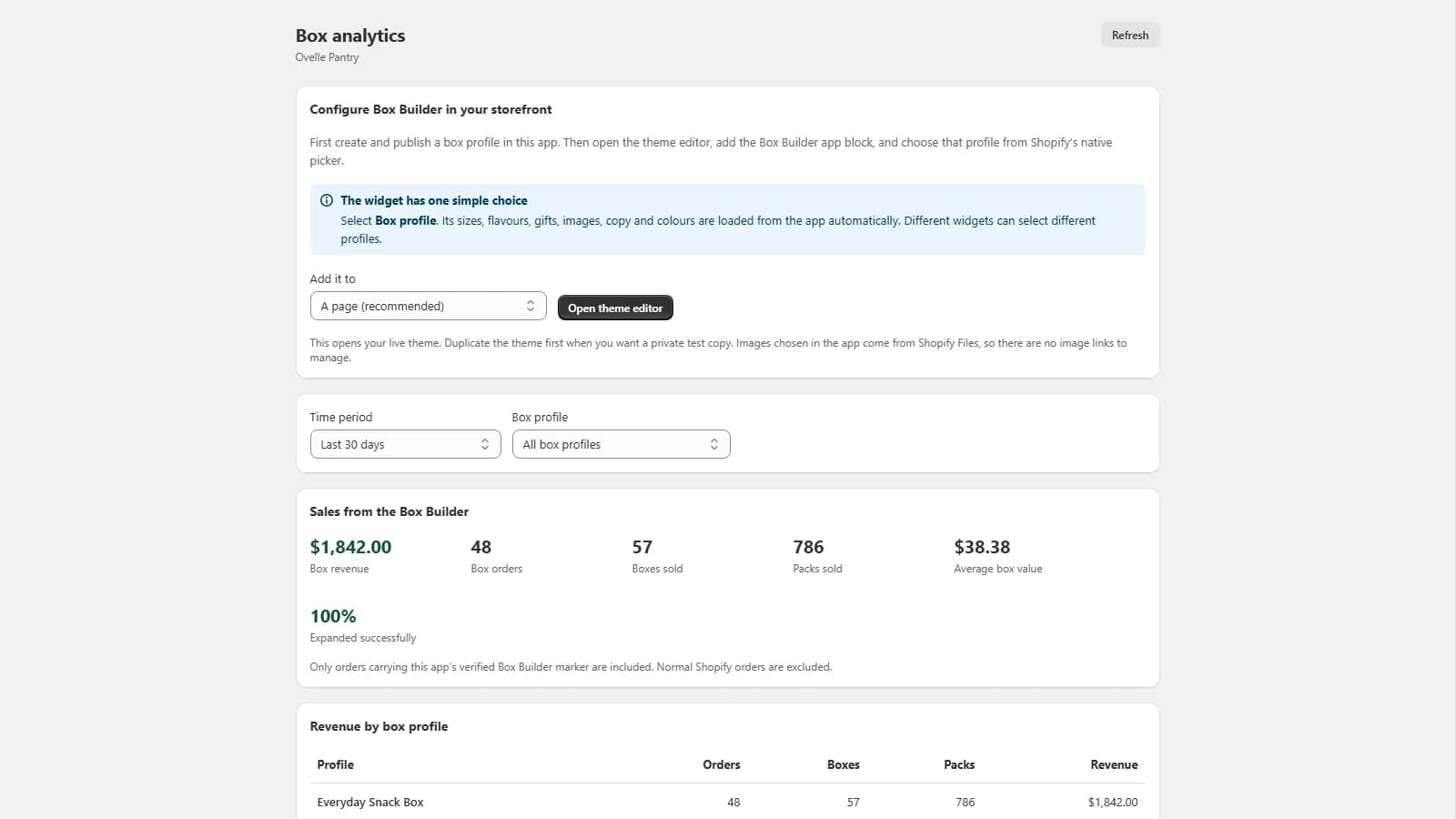1456x819 pixels.
Task: Click the 'Packs sold' caption
Action: pos(817,569)
